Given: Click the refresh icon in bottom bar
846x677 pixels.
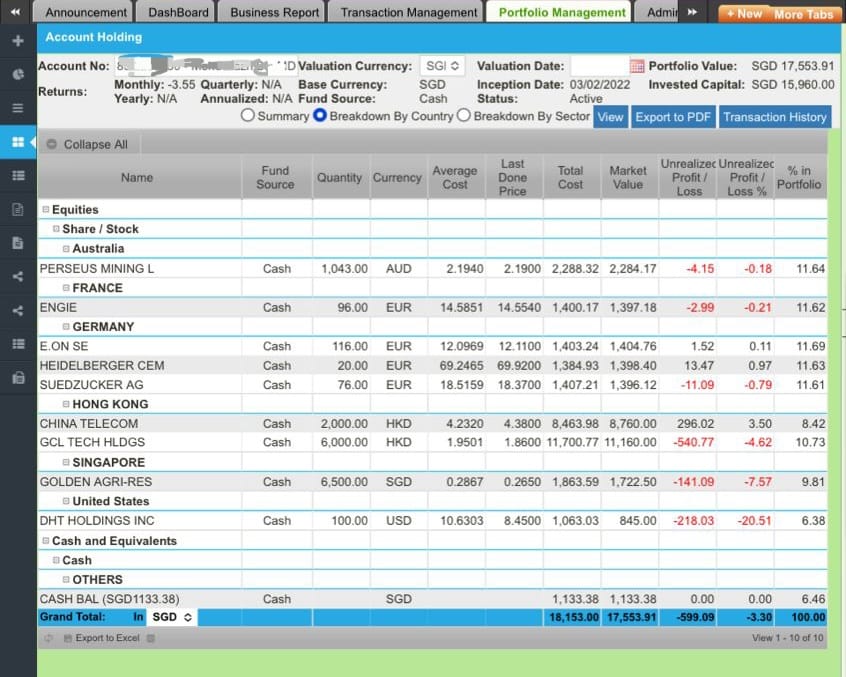Looking at the screenshot, I should (x=49, y=638).
